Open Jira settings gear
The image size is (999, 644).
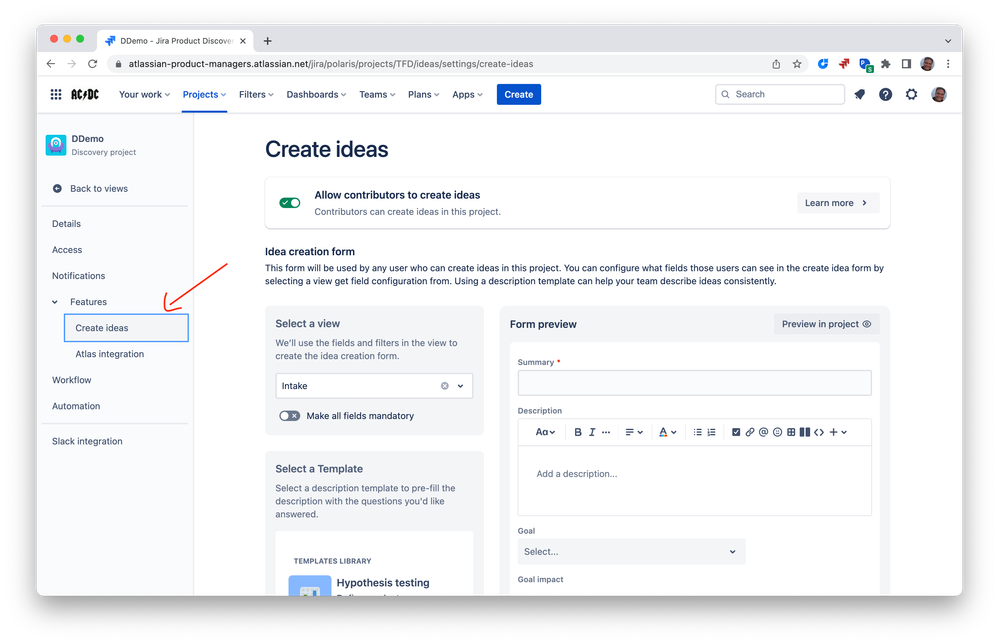pos(912,94)
